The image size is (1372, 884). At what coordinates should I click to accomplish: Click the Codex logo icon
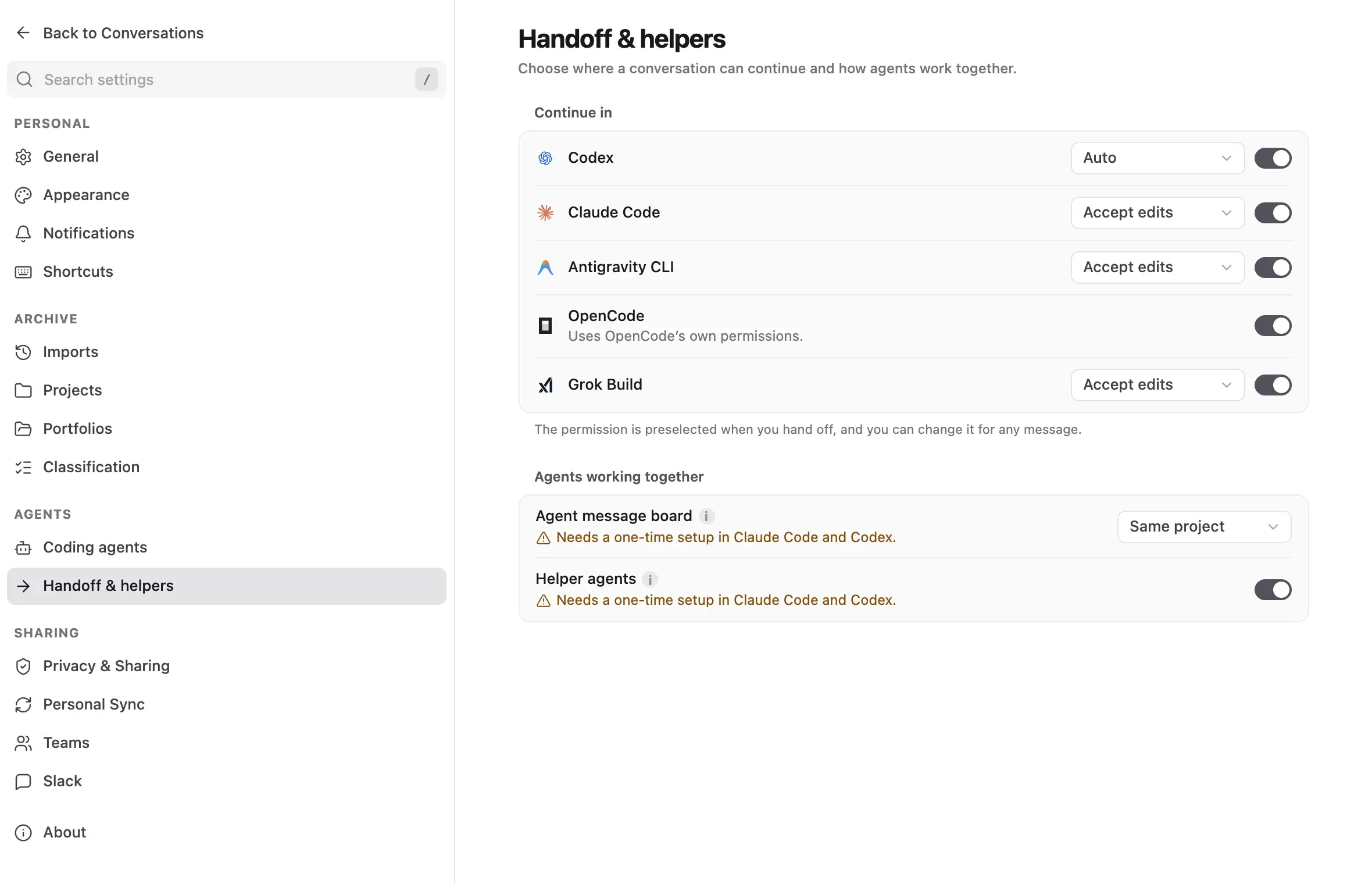(x=545, y=158)
